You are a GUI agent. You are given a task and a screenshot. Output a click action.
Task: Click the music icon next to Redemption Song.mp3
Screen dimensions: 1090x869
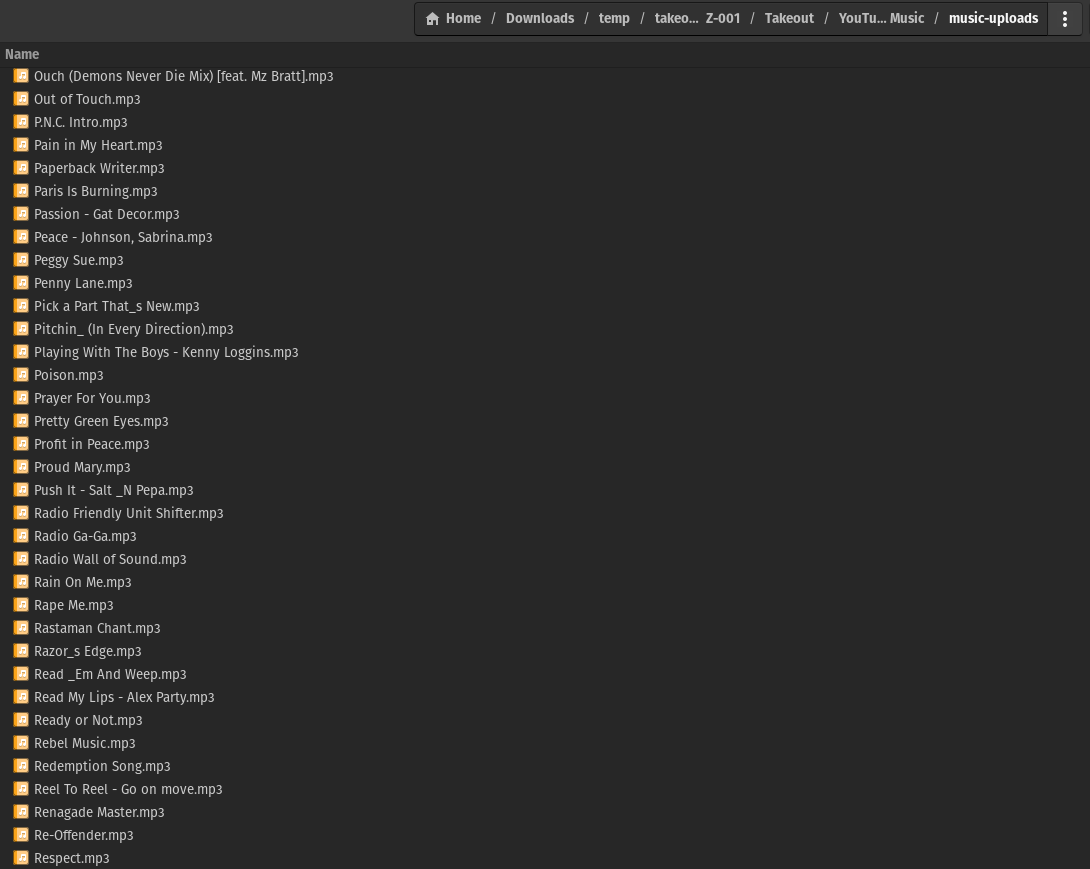[x=21, y=765]
